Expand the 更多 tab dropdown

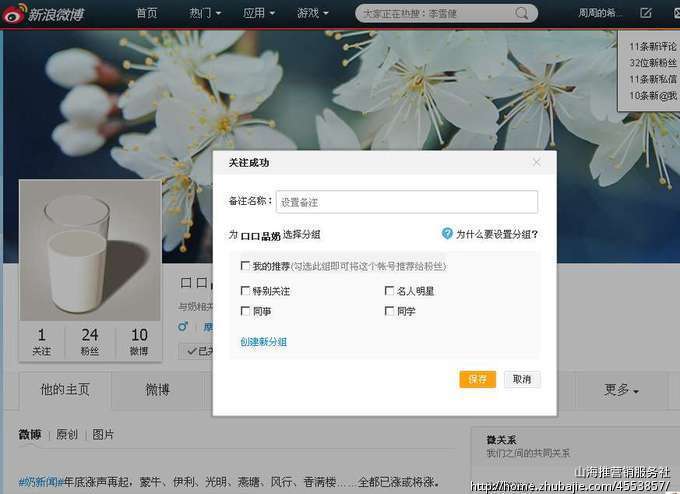coord(621,390)
